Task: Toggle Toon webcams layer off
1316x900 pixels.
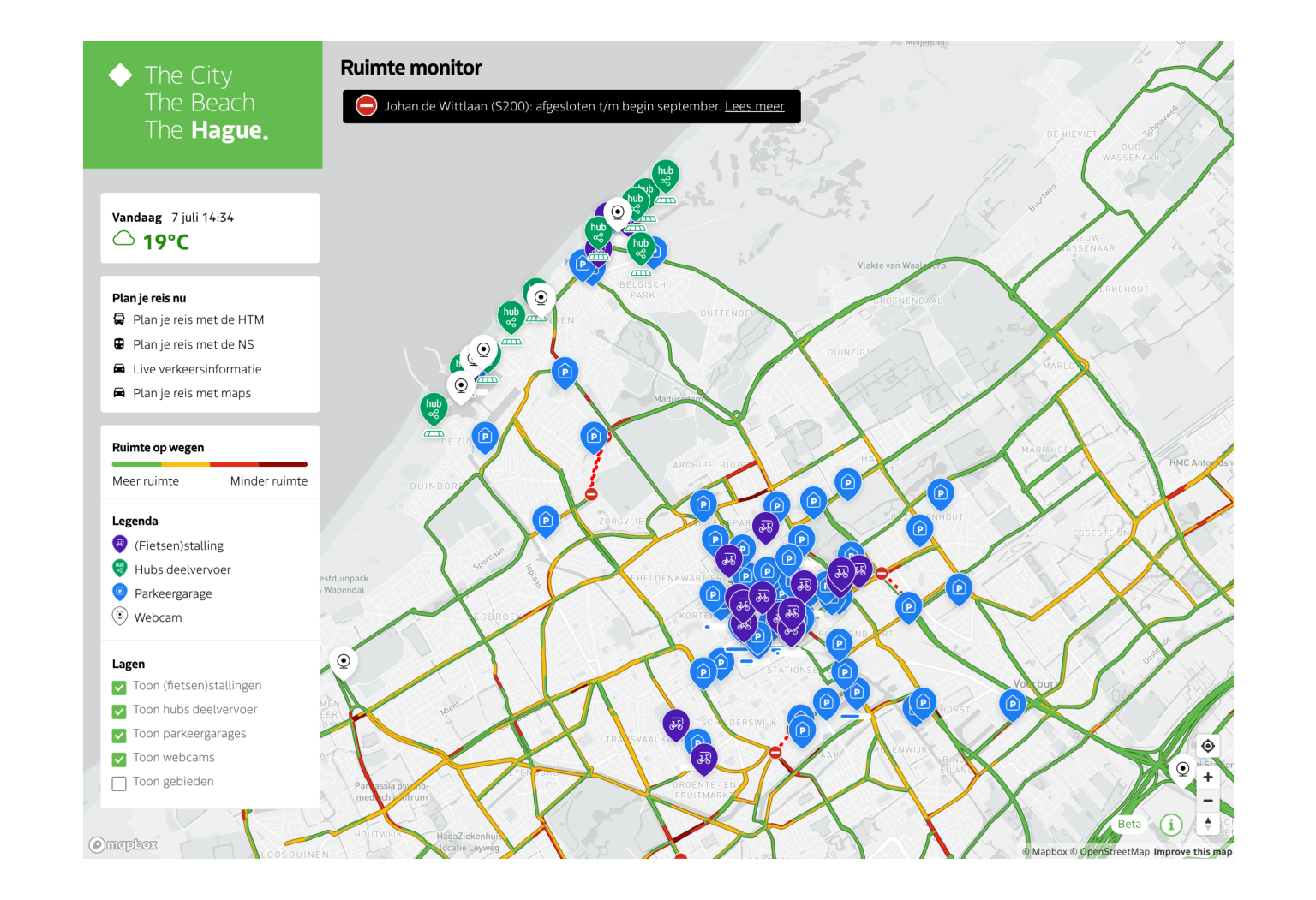Action: (119, 759)
